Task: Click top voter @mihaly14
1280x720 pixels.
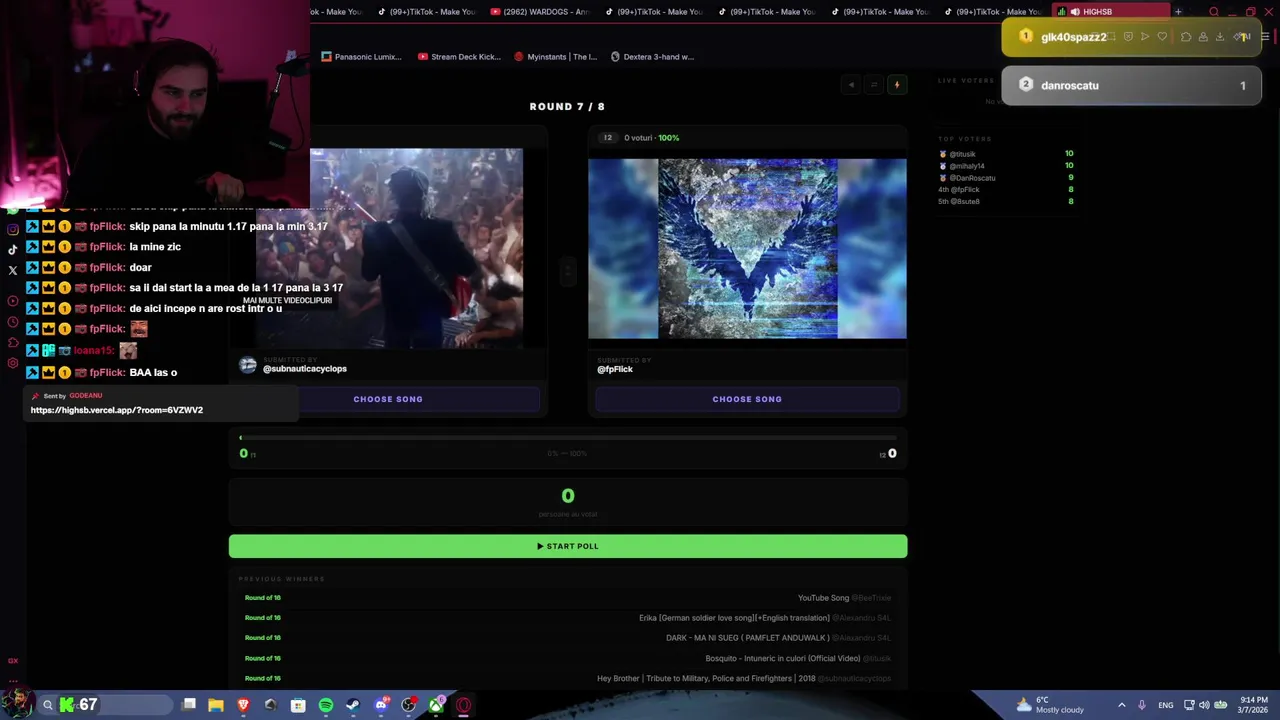Action: coord(967,166)
